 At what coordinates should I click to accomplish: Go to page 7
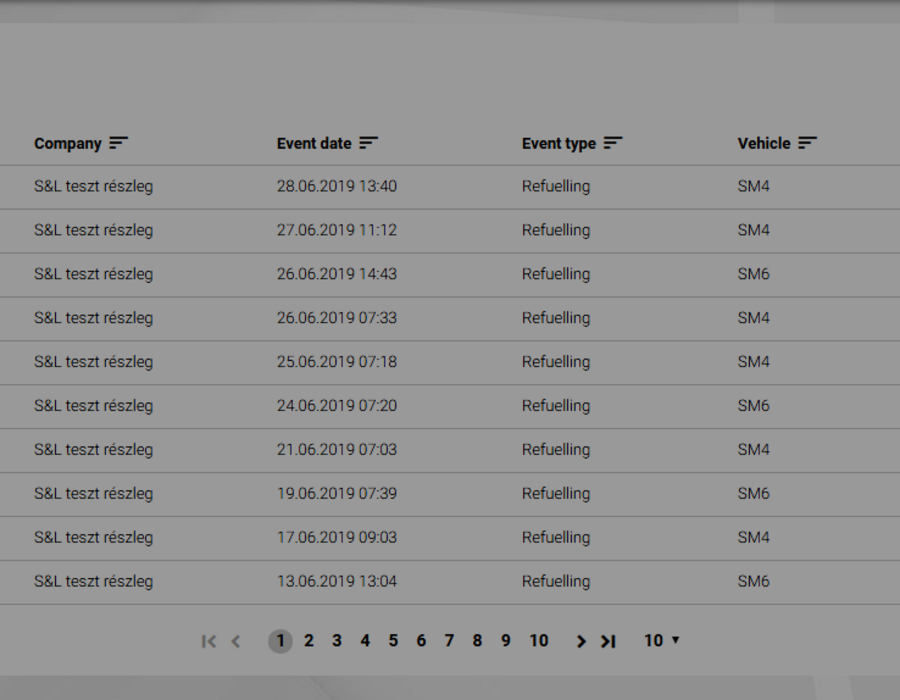[449, 640]
